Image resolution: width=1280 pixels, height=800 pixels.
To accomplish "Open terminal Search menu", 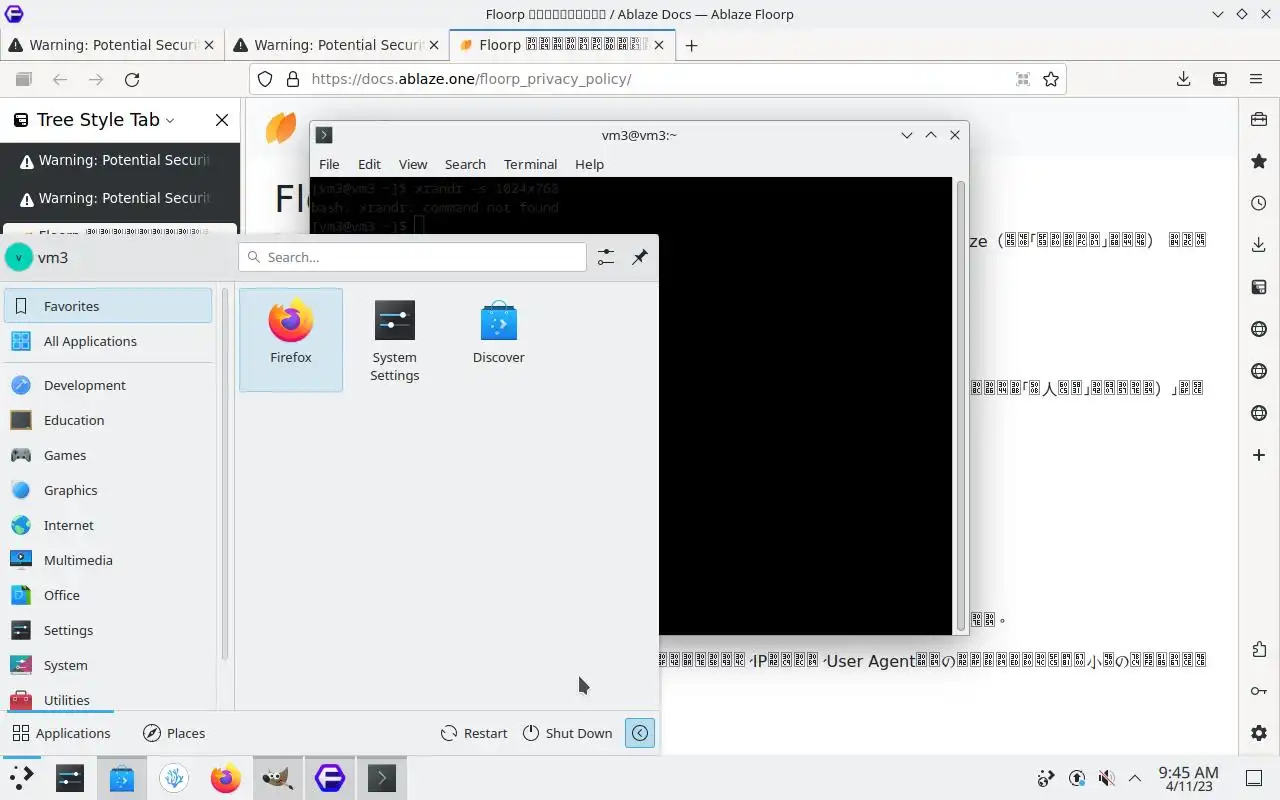I will click(465, 164).
